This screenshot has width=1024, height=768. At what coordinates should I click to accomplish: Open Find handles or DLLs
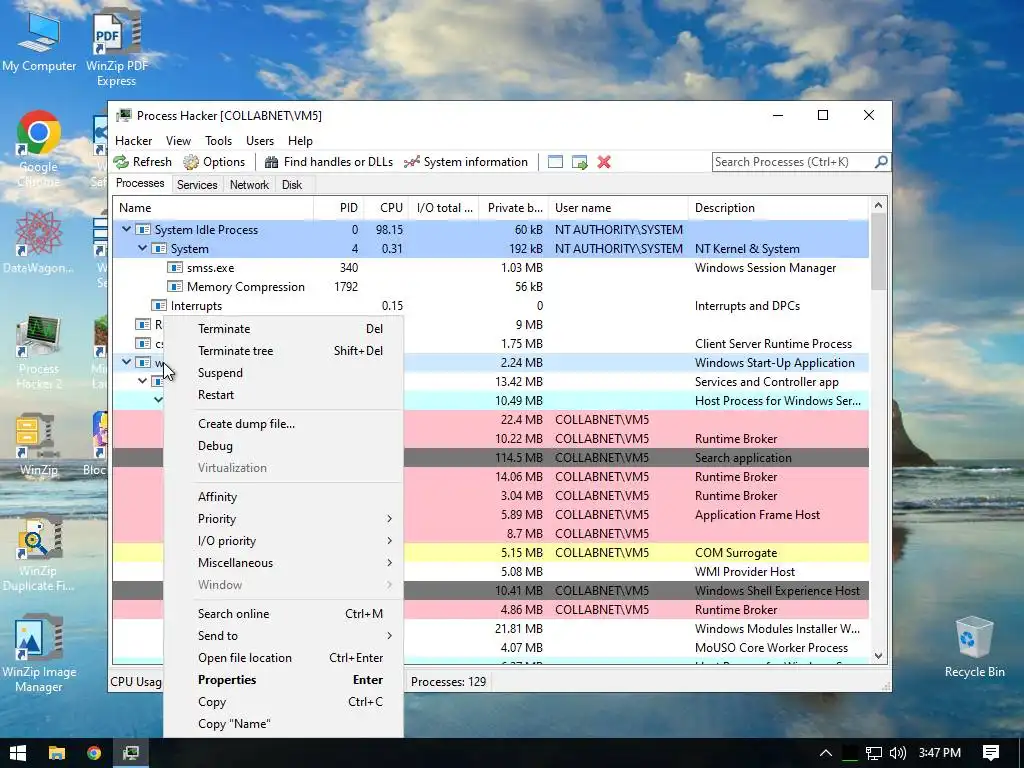click(x=328, y=162)
